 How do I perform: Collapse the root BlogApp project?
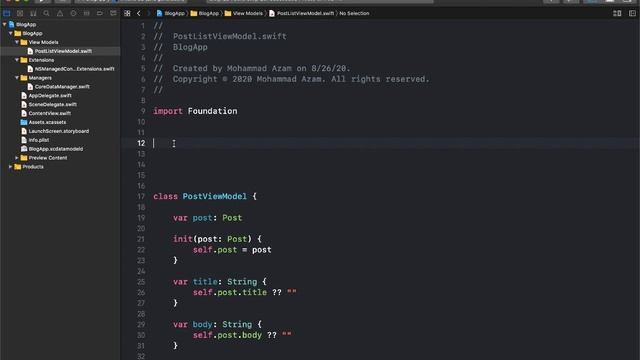(4, 24)
